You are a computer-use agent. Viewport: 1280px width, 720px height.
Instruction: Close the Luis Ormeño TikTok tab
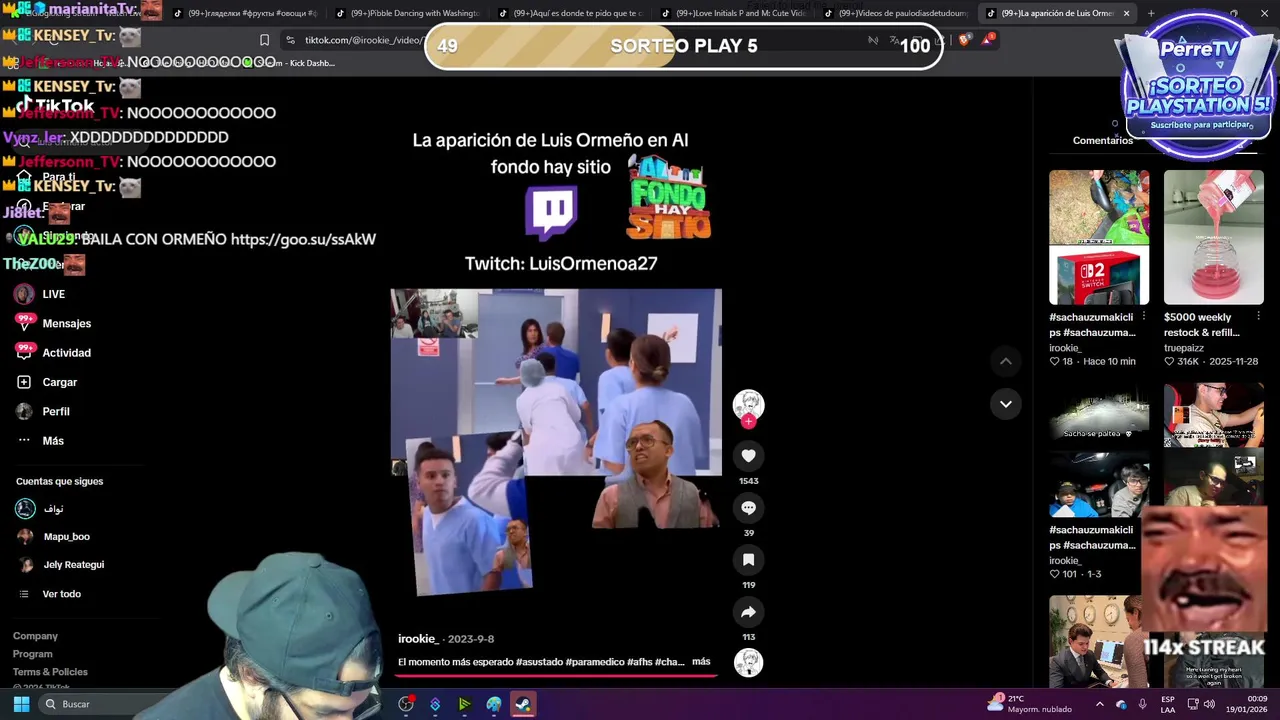1126,13
